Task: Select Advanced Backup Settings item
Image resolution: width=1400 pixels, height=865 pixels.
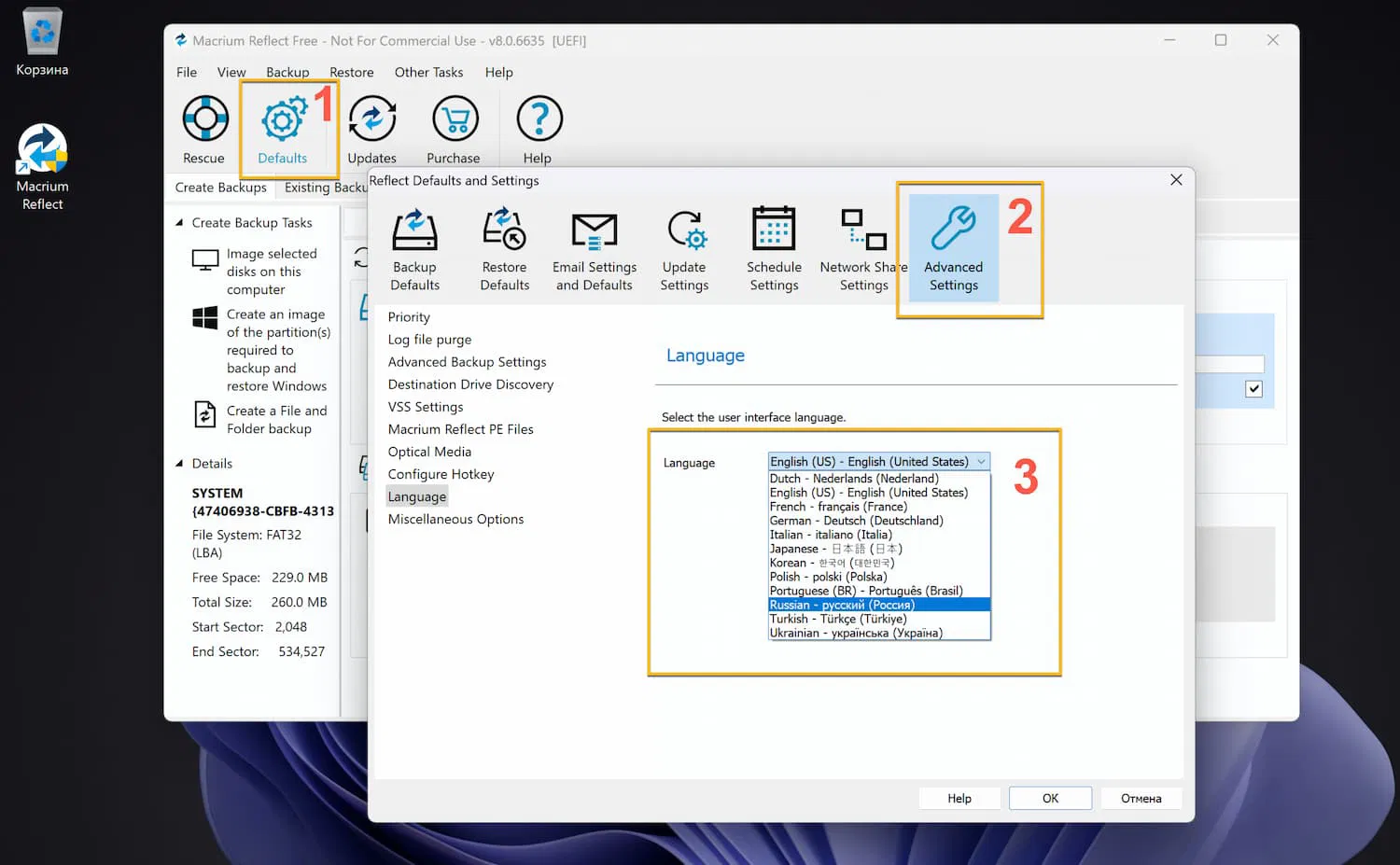Action: pyautogui.click(x=468, y=362)
